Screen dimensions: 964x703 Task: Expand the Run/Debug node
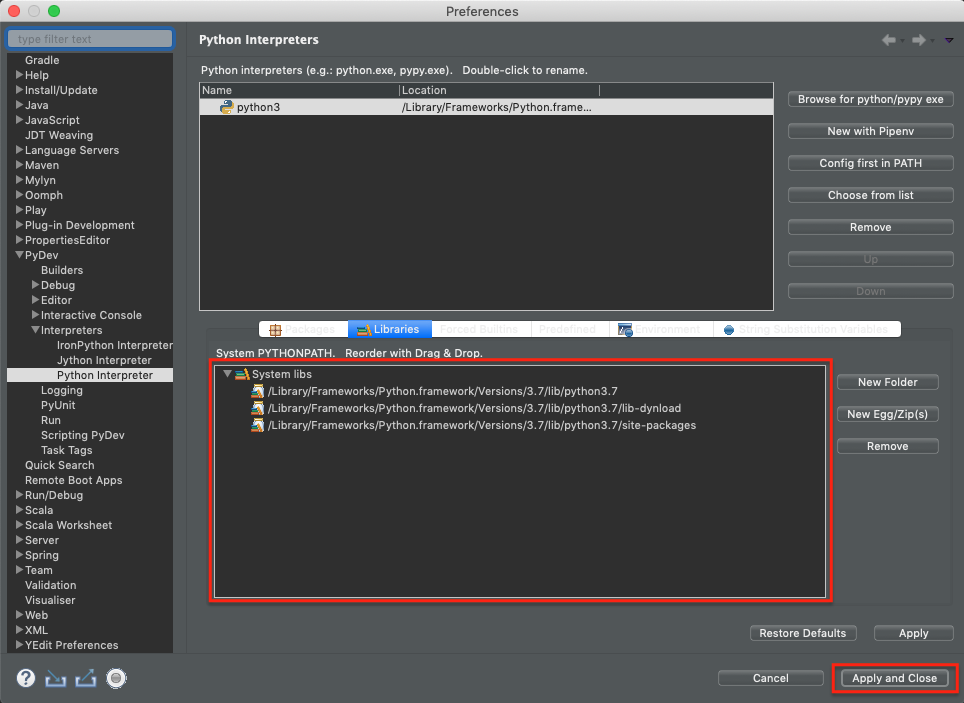tap(19, 495)
